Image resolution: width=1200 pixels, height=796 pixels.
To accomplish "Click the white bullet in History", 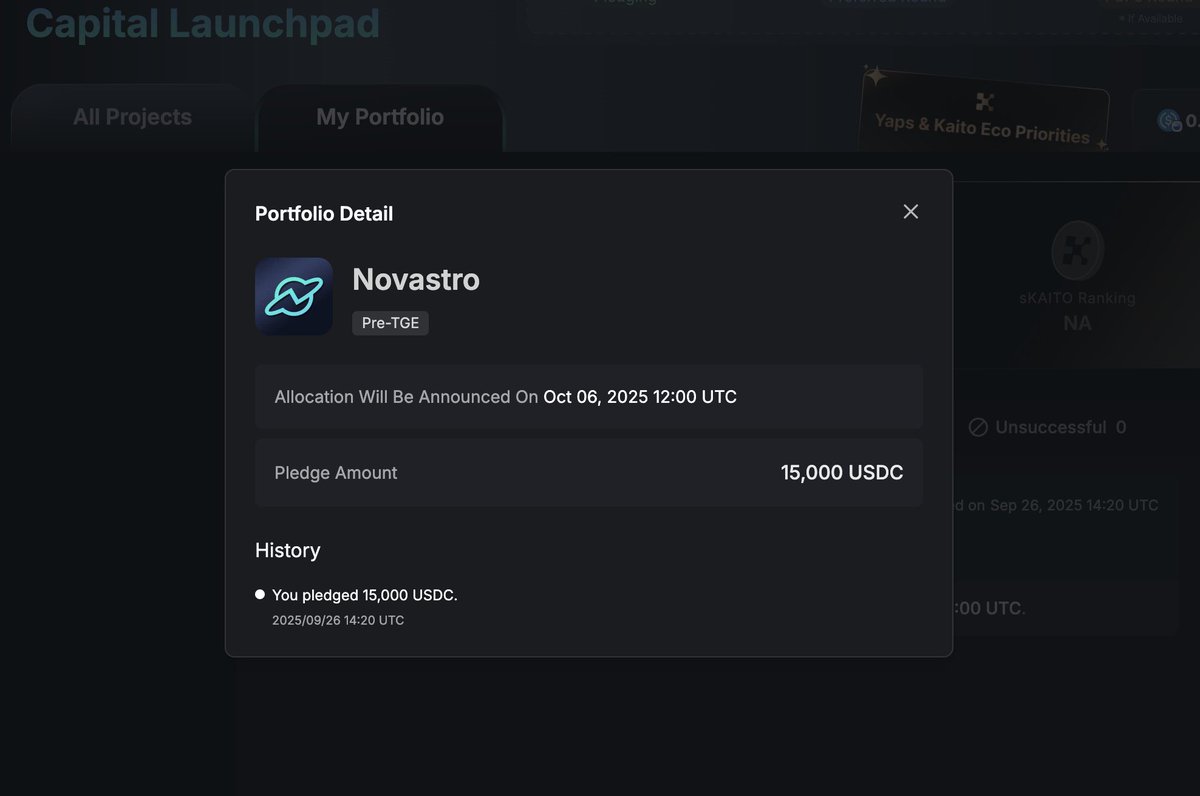I will coord(260,594).
